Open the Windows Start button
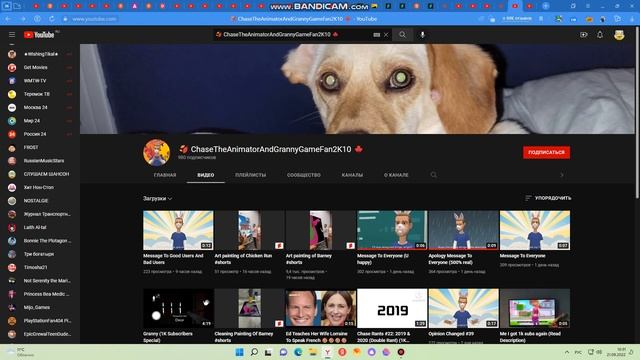The width and height of the screenshot is (640, 360). point(240,352)
